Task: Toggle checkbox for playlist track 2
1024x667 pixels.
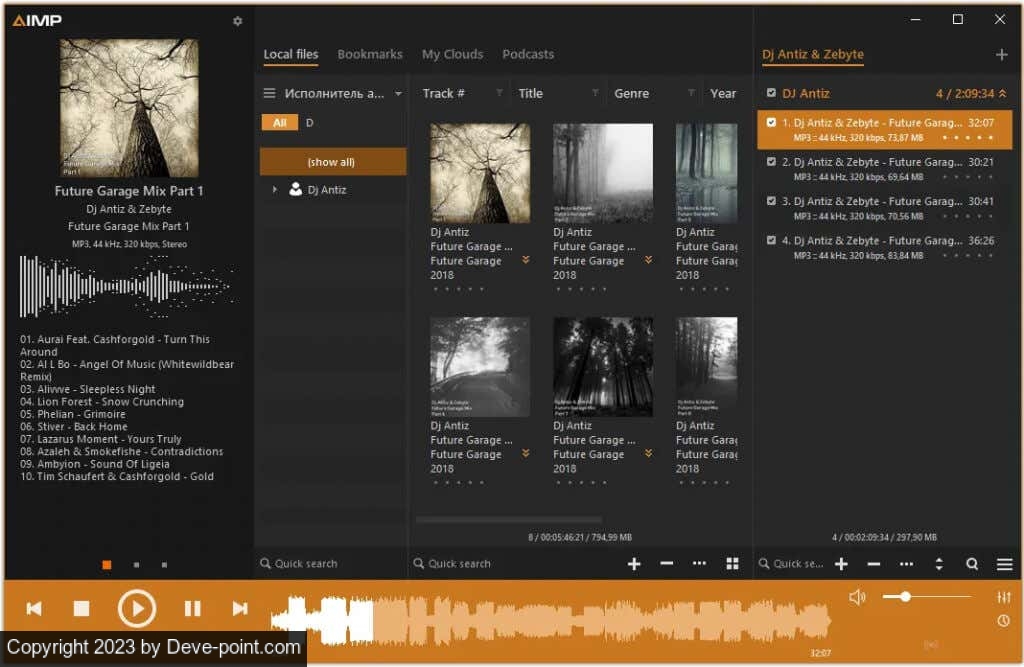Action: (770, 162)
